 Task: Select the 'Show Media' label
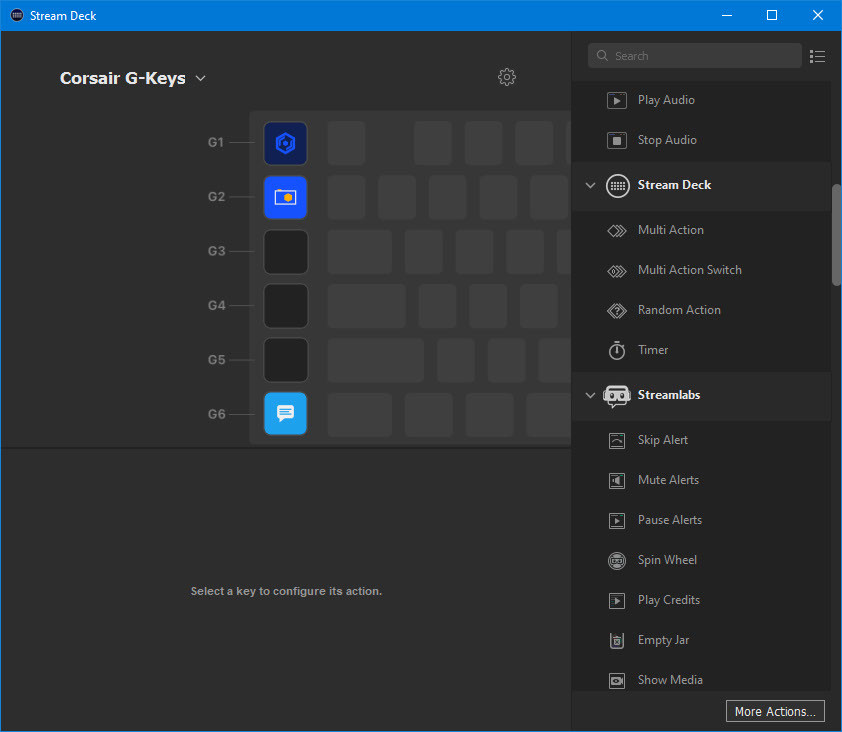pos(670,680)
